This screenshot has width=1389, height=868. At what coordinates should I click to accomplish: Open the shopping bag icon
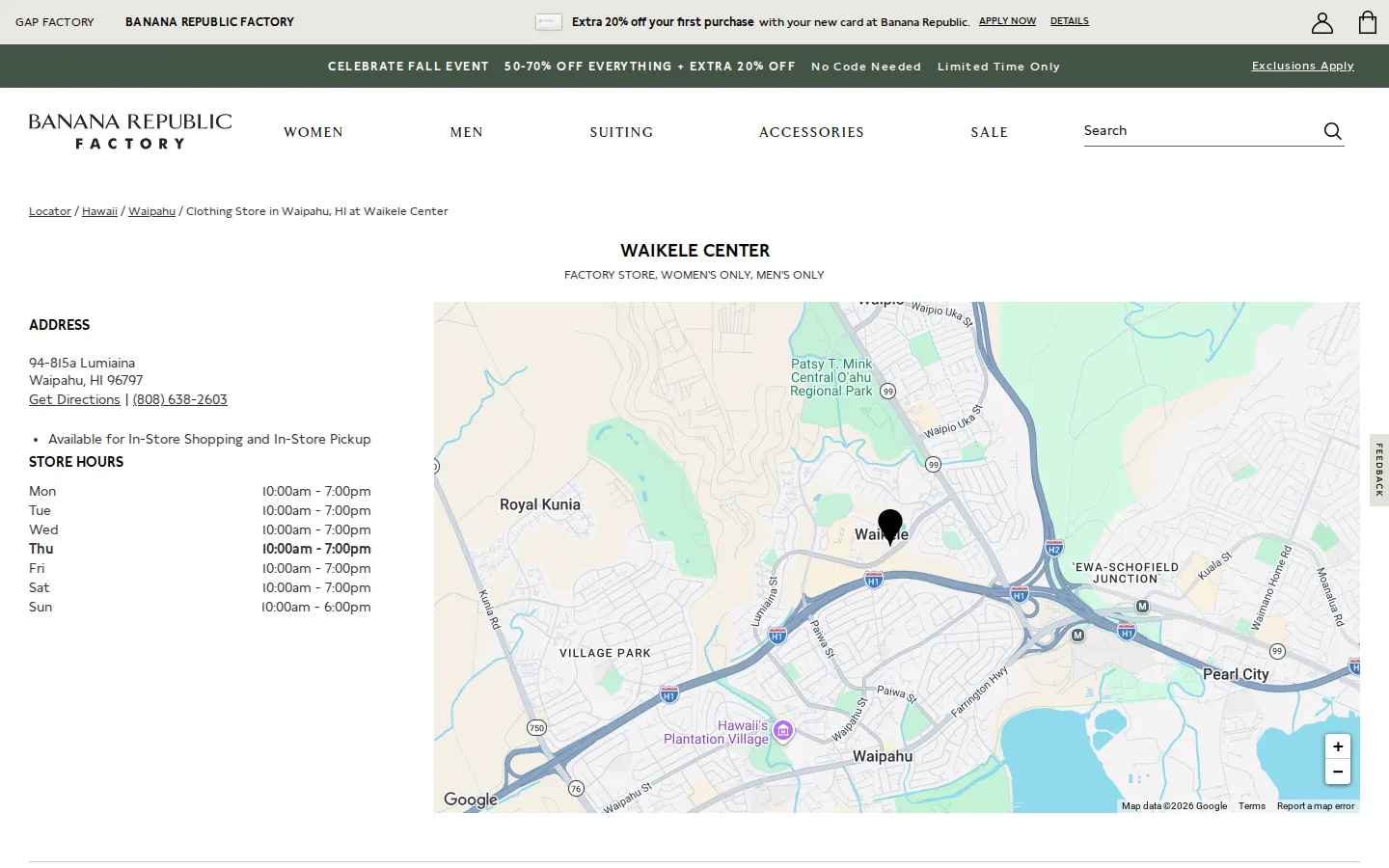pos(1368,22)
